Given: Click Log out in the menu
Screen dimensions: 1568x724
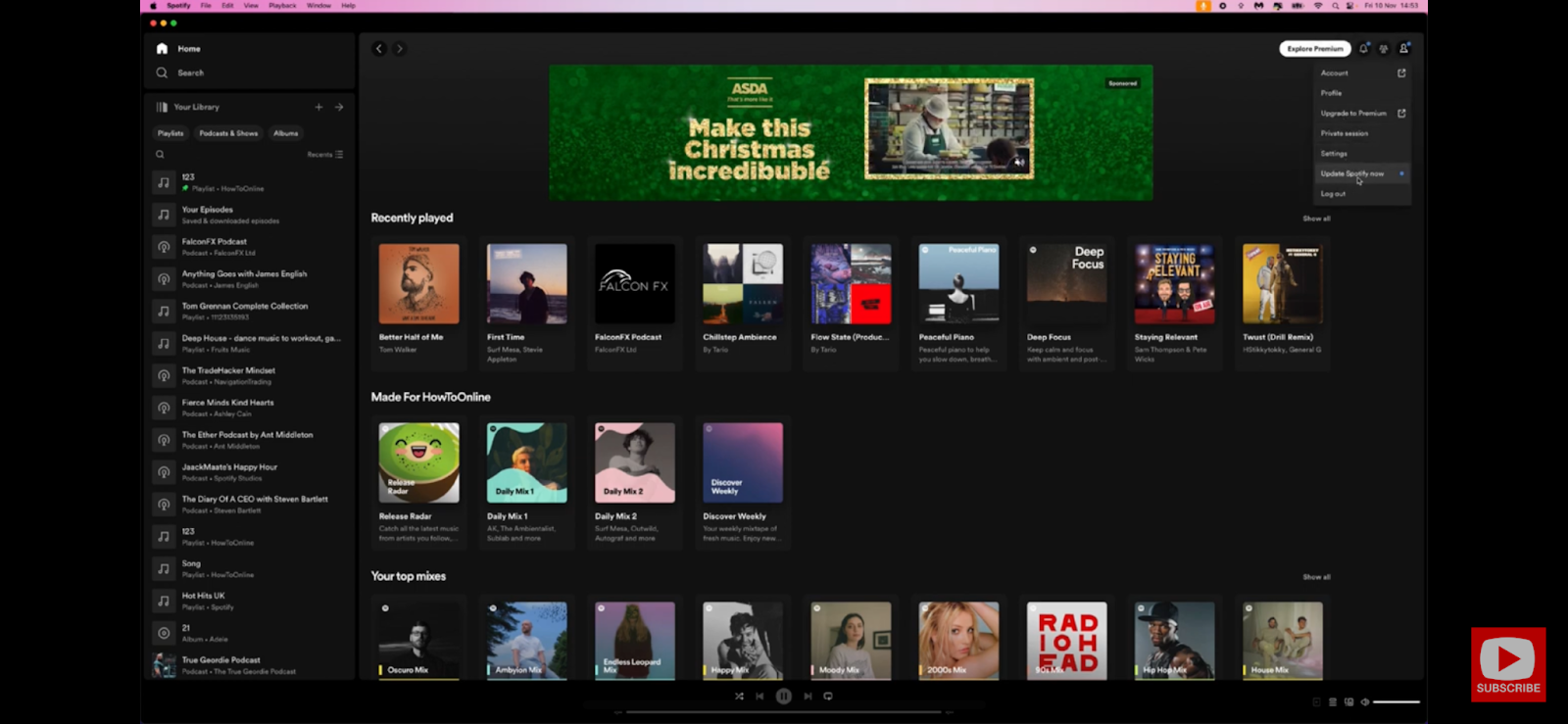Looking at the screenshot, I should 1362,194.
